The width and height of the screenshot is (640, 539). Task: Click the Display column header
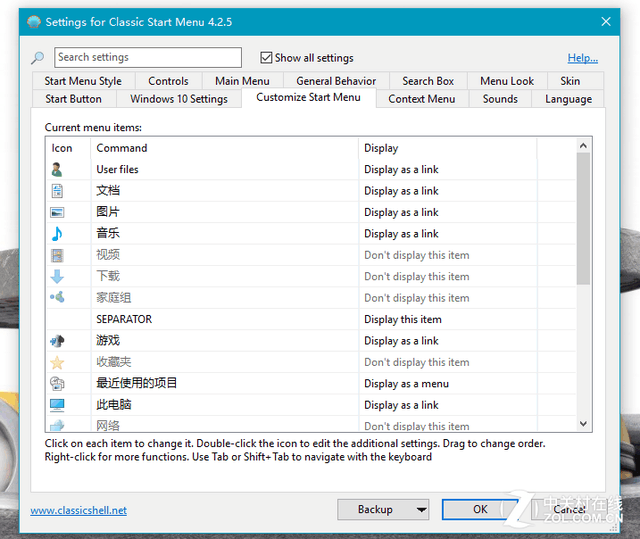[x=448, y=148]
